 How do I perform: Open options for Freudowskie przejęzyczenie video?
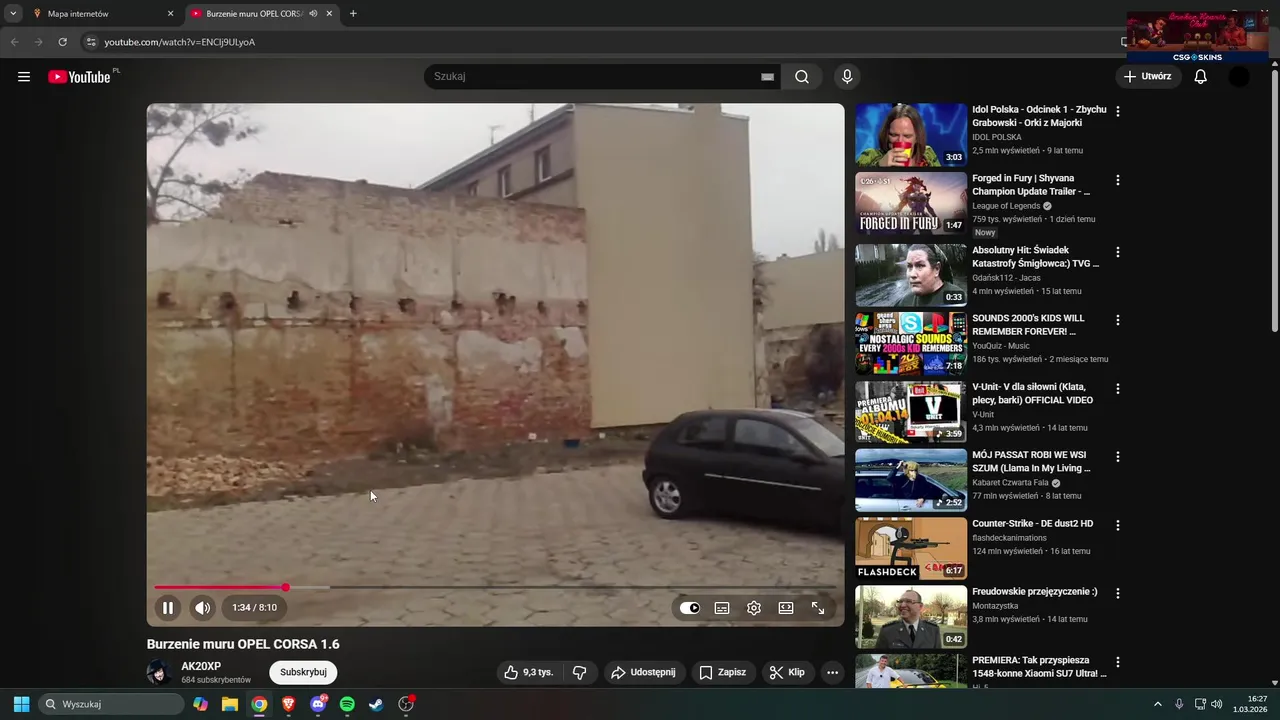(1118, 593)
